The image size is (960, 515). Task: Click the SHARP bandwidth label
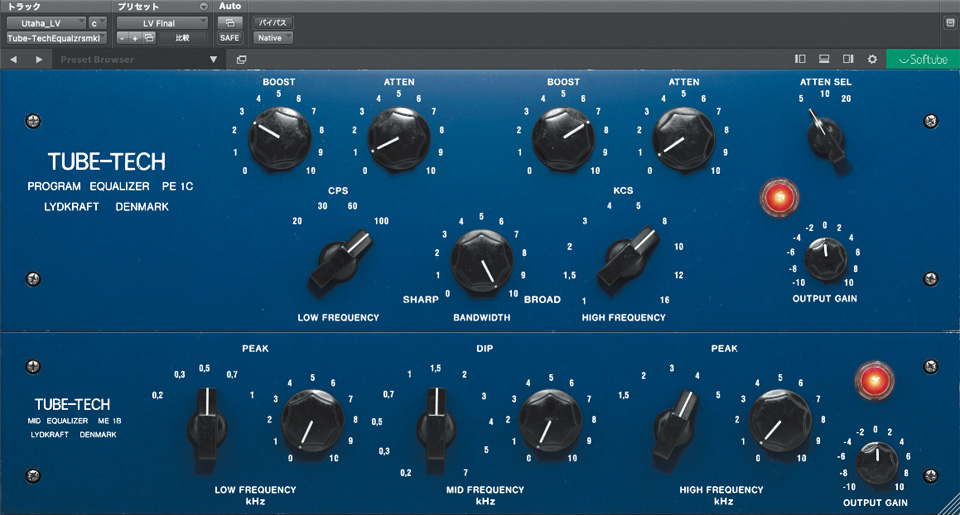click(421, 299)
